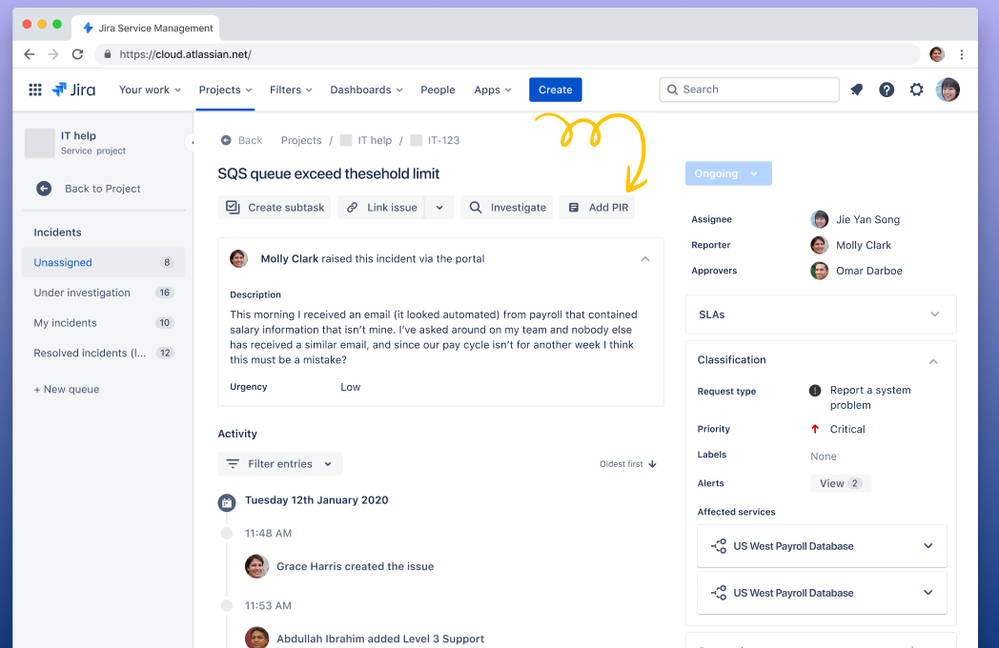Click browser back arrow
This screenshot has width=999, height=648.
(29, 54)
